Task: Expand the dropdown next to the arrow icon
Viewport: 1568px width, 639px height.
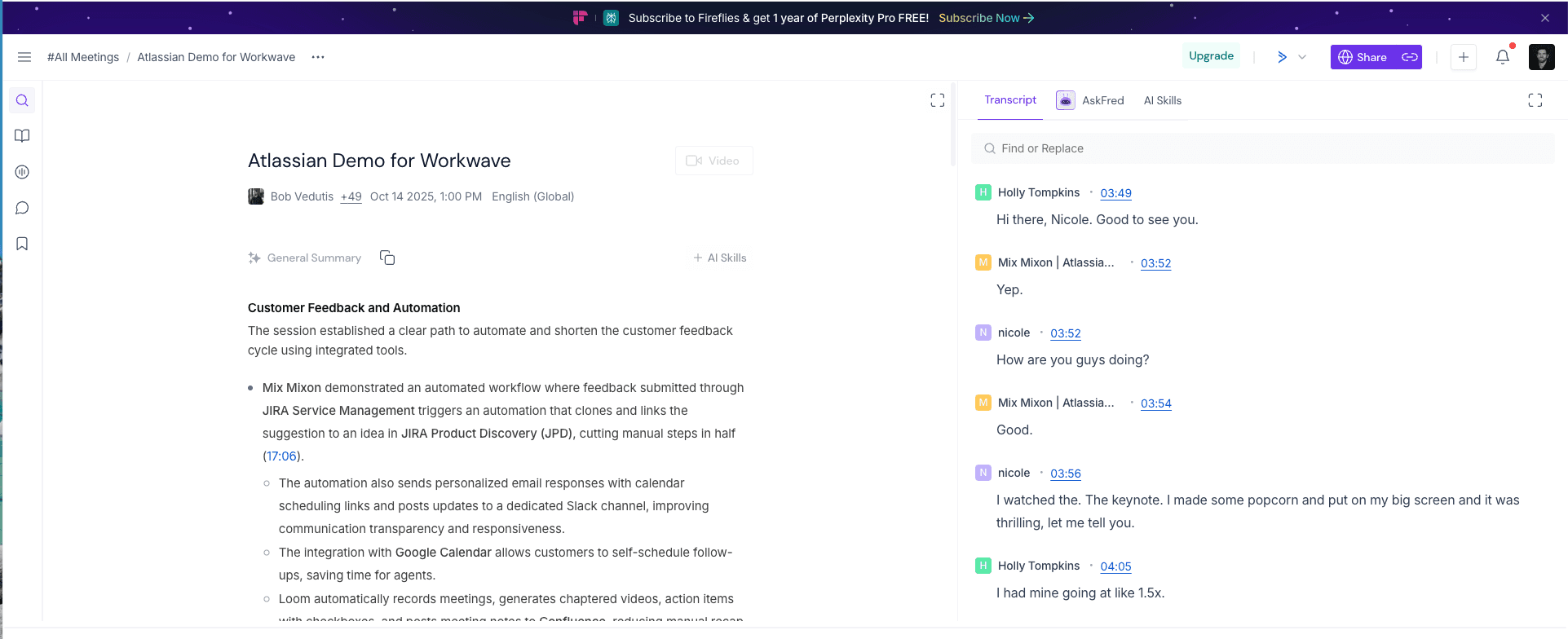Action: tap(1302, 57)
